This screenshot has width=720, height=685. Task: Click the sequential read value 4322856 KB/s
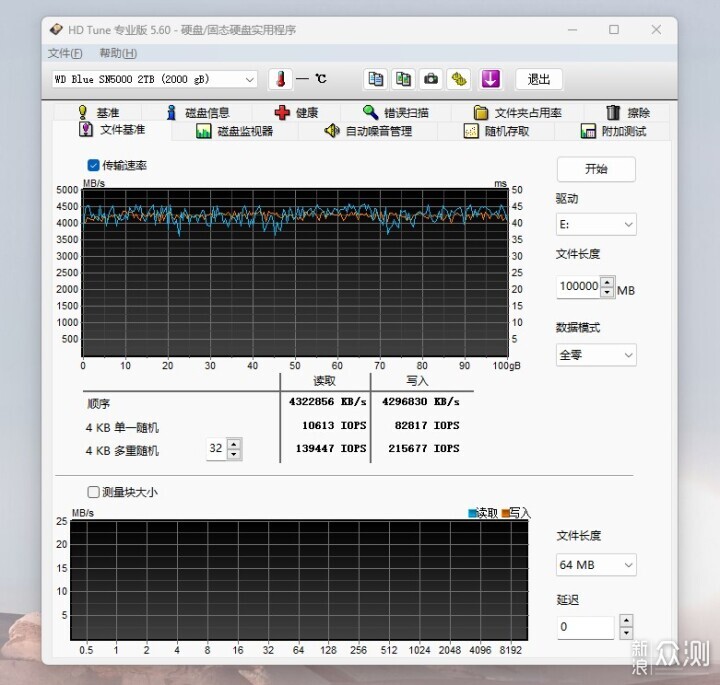(327, 402)
